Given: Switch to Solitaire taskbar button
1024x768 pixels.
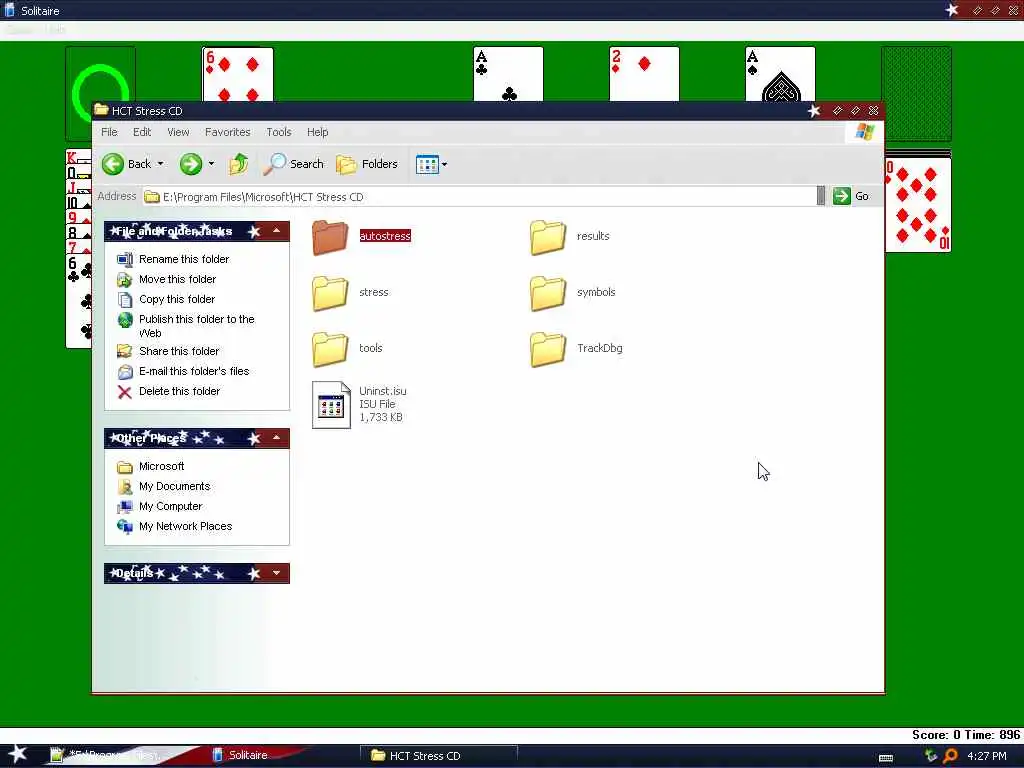Looking at the screenshot, I should coord(281,755).
